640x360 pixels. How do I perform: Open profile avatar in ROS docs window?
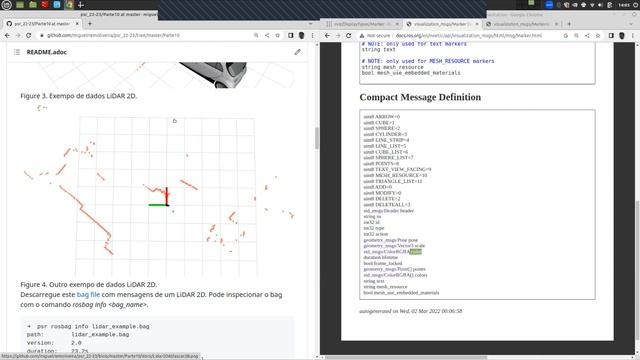(622, 36)
